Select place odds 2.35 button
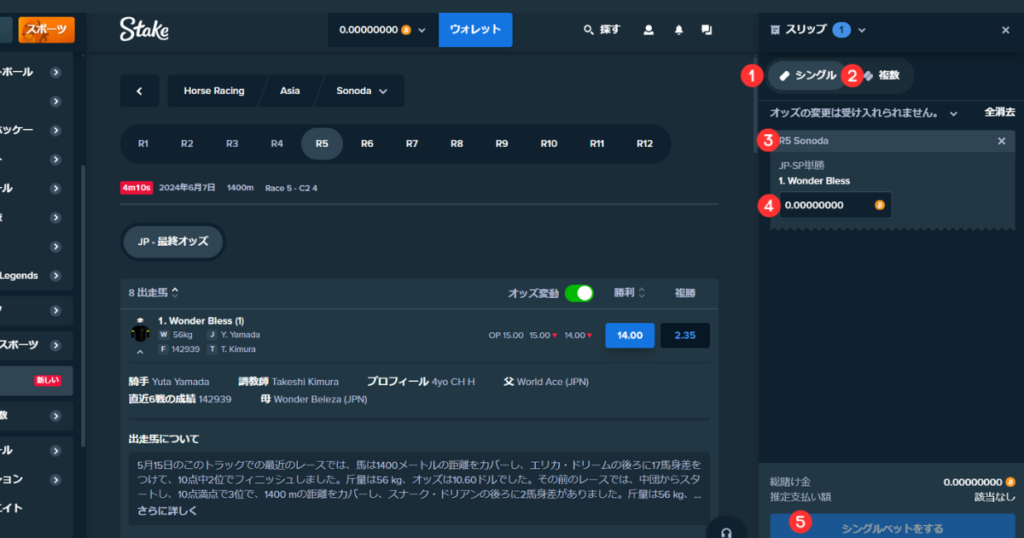 pyautogui.click(x=685, y=335)
